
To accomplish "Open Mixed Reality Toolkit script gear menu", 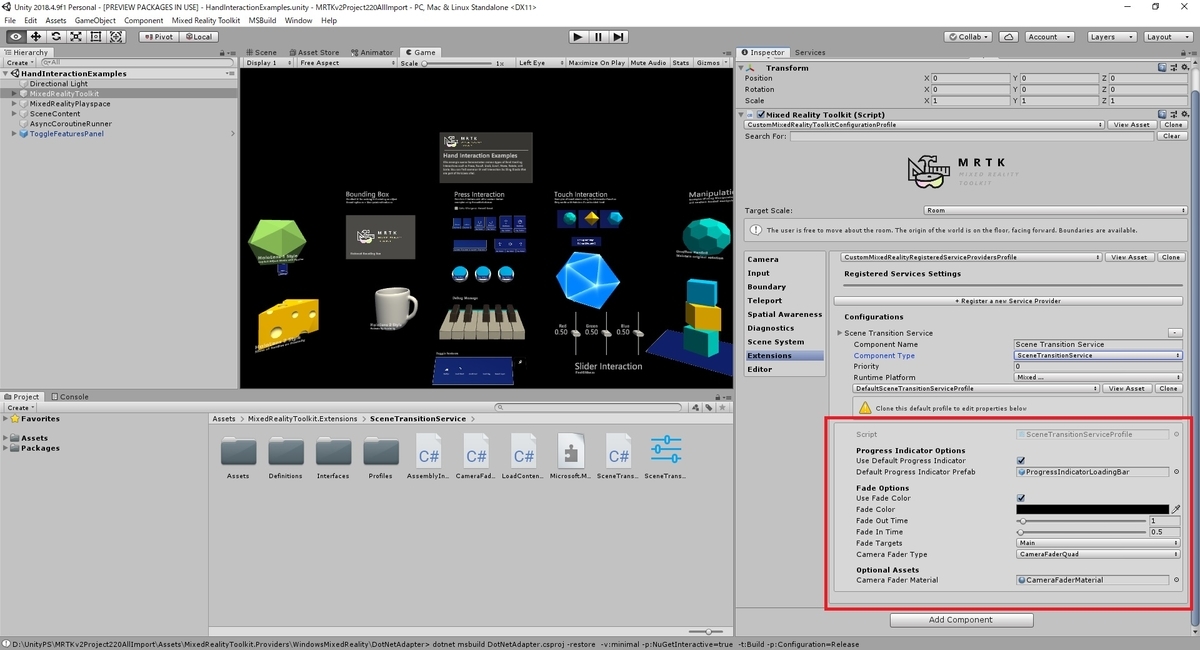I will pyautogui.click(x=1186, y=114).
